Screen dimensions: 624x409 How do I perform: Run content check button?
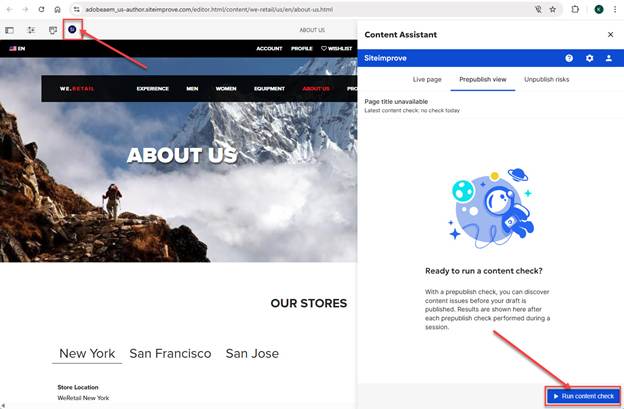(x=583, y=396)
